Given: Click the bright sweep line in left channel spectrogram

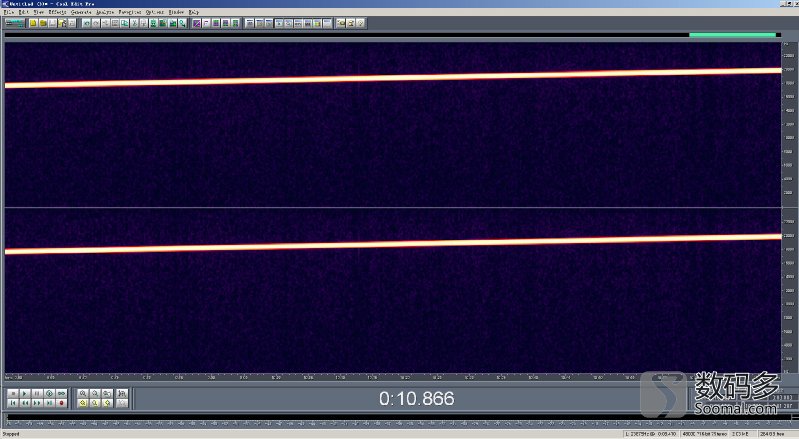Looking at the screenshot, I should coord(393,78).
